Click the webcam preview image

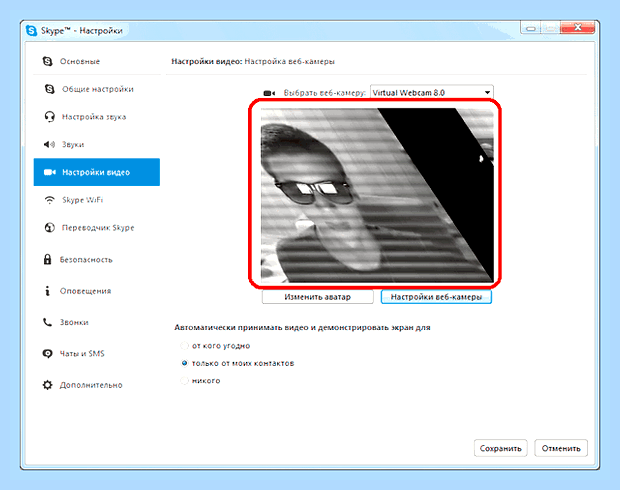[x=377, y=195]
